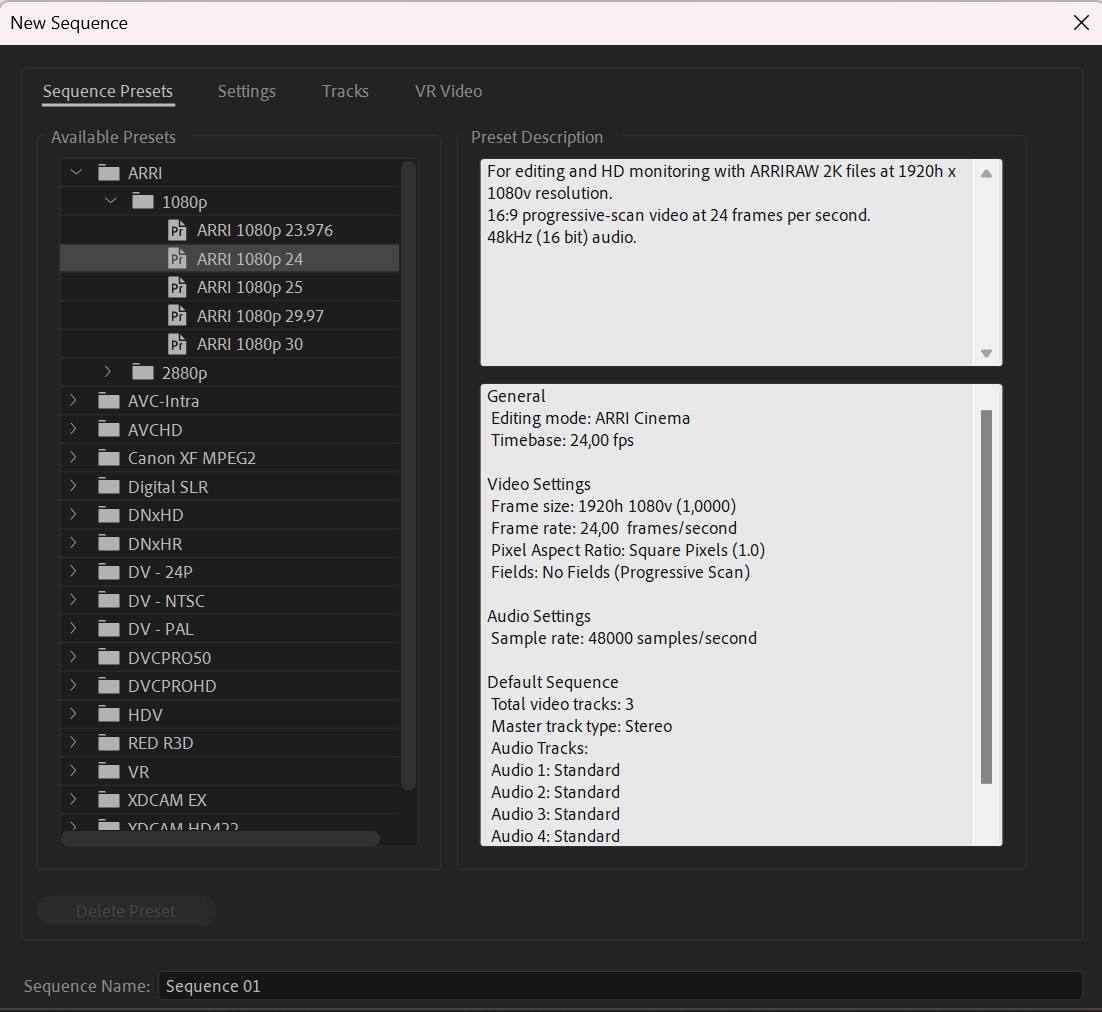Expand the 2880p subfolder

[108, 372]
